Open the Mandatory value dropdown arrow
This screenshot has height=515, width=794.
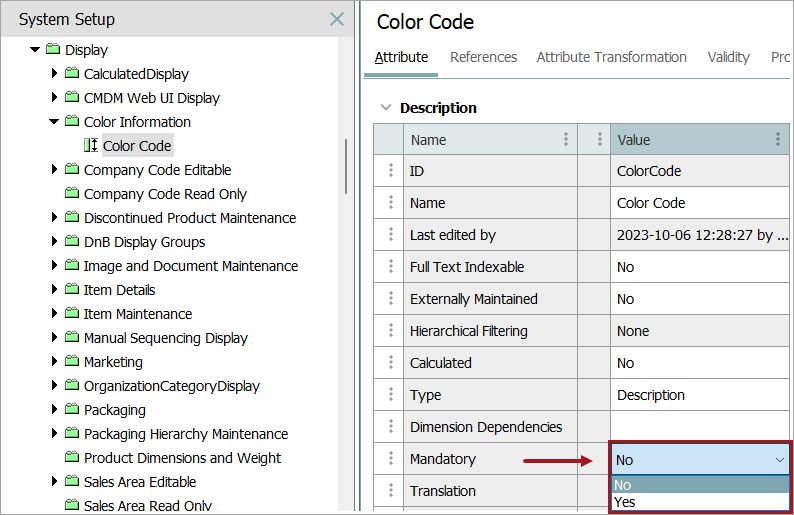point(779,460)
